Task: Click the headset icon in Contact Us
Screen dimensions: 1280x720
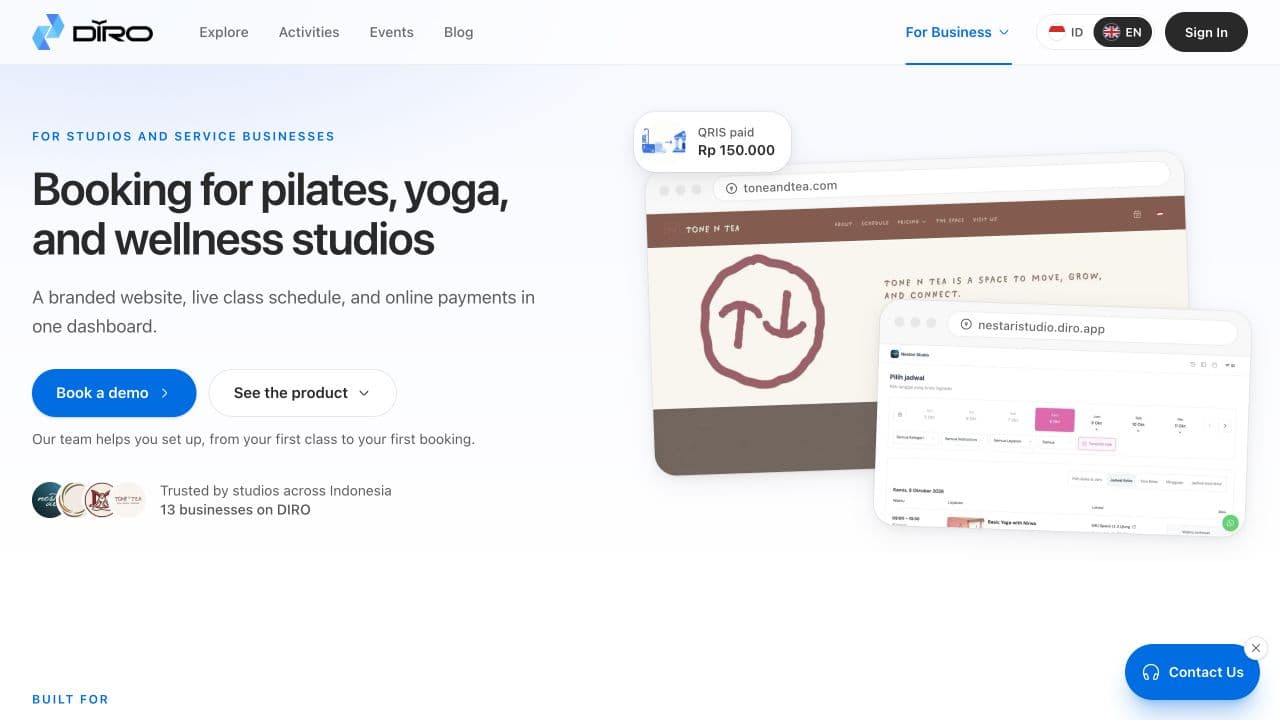Action: pyautogui.click(x=1151, y=672)
